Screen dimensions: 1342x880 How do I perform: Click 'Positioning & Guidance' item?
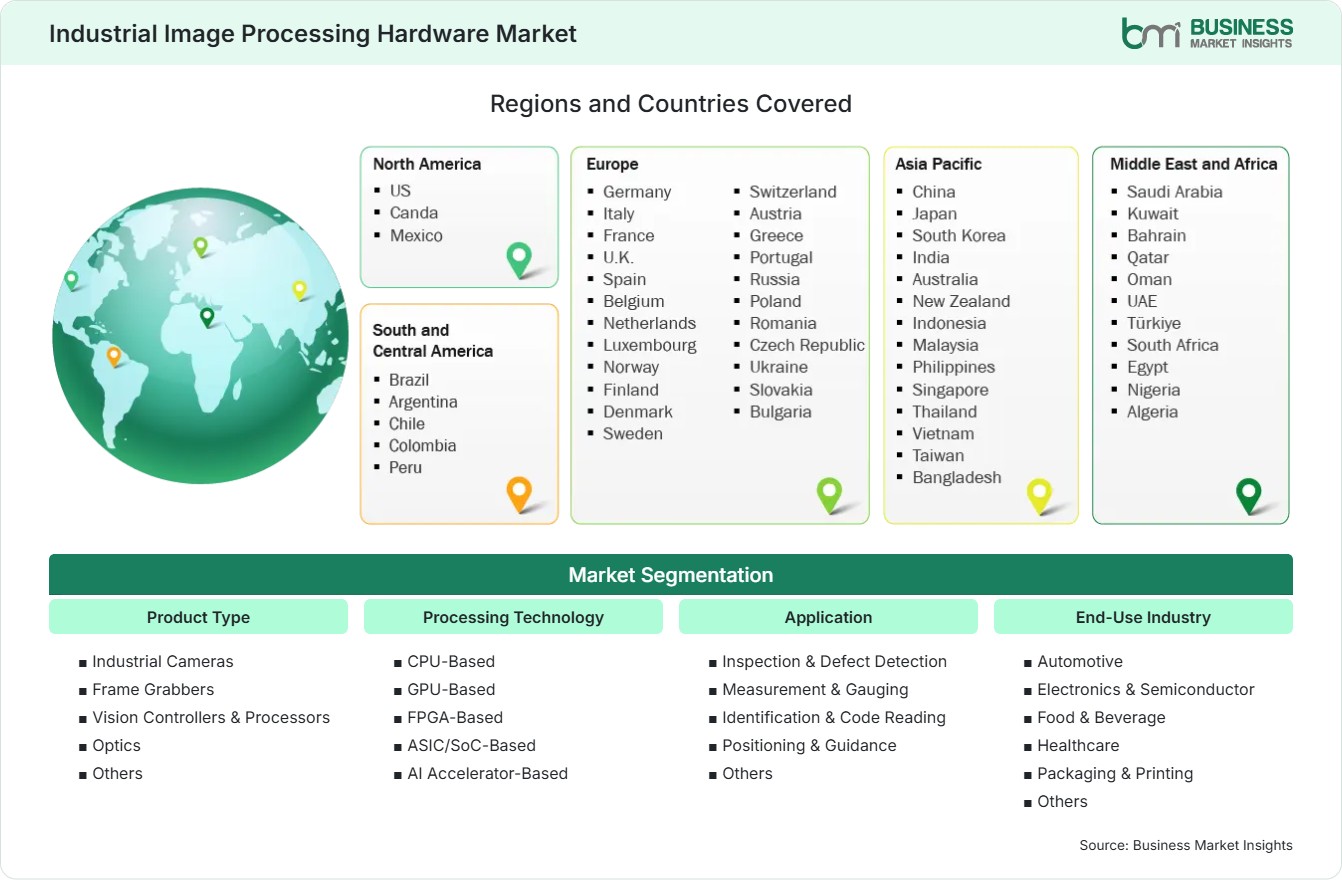(x=810, y=745)
